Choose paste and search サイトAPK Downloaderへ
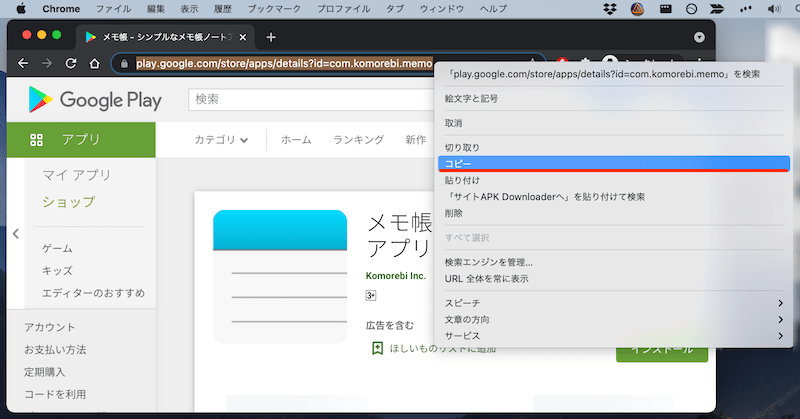The height and width of the screenshot is (419, 800). (614, 196)
